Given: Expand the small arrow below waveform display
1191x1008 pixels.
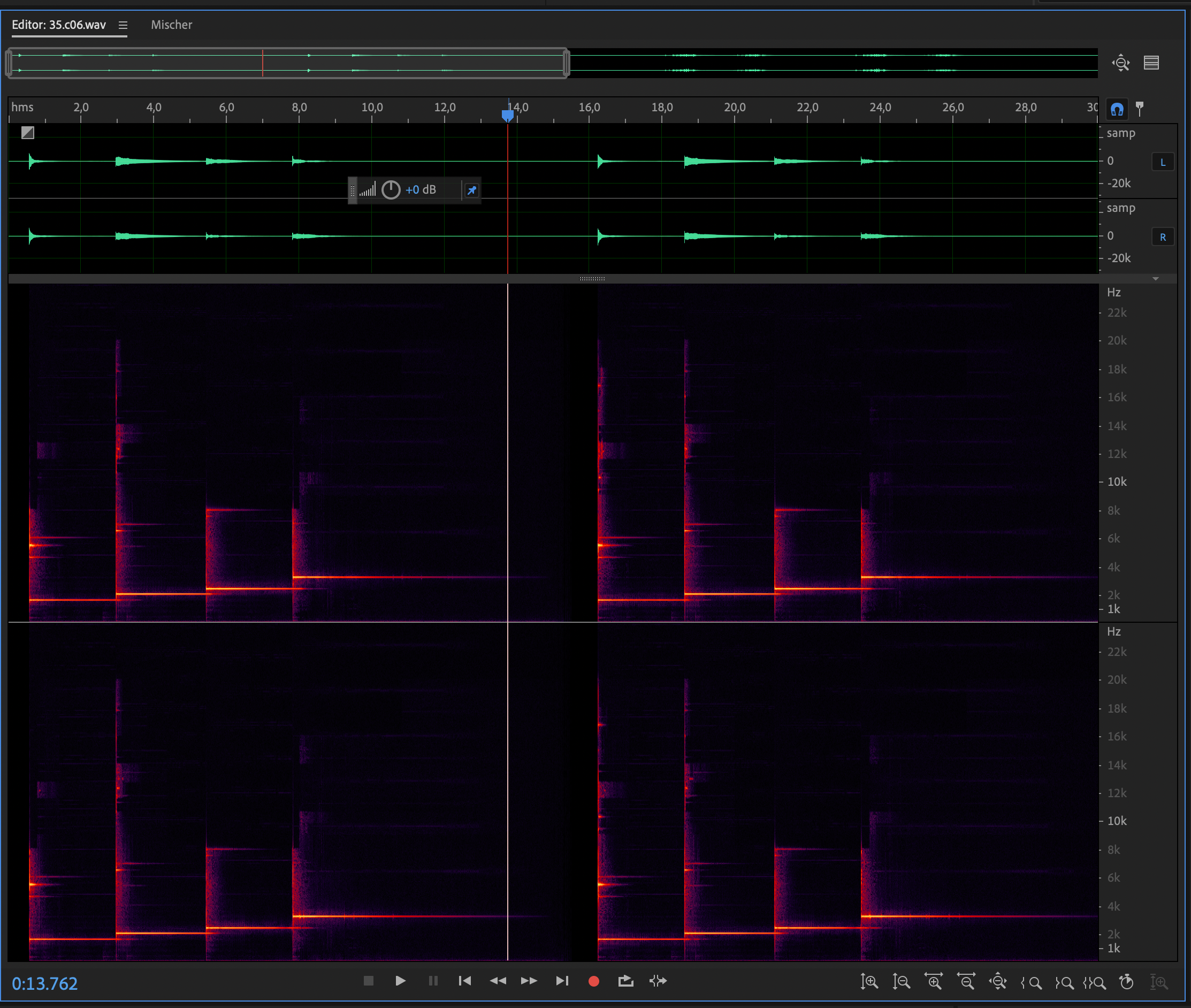Looking at the screenshot, I should 1156,279.
